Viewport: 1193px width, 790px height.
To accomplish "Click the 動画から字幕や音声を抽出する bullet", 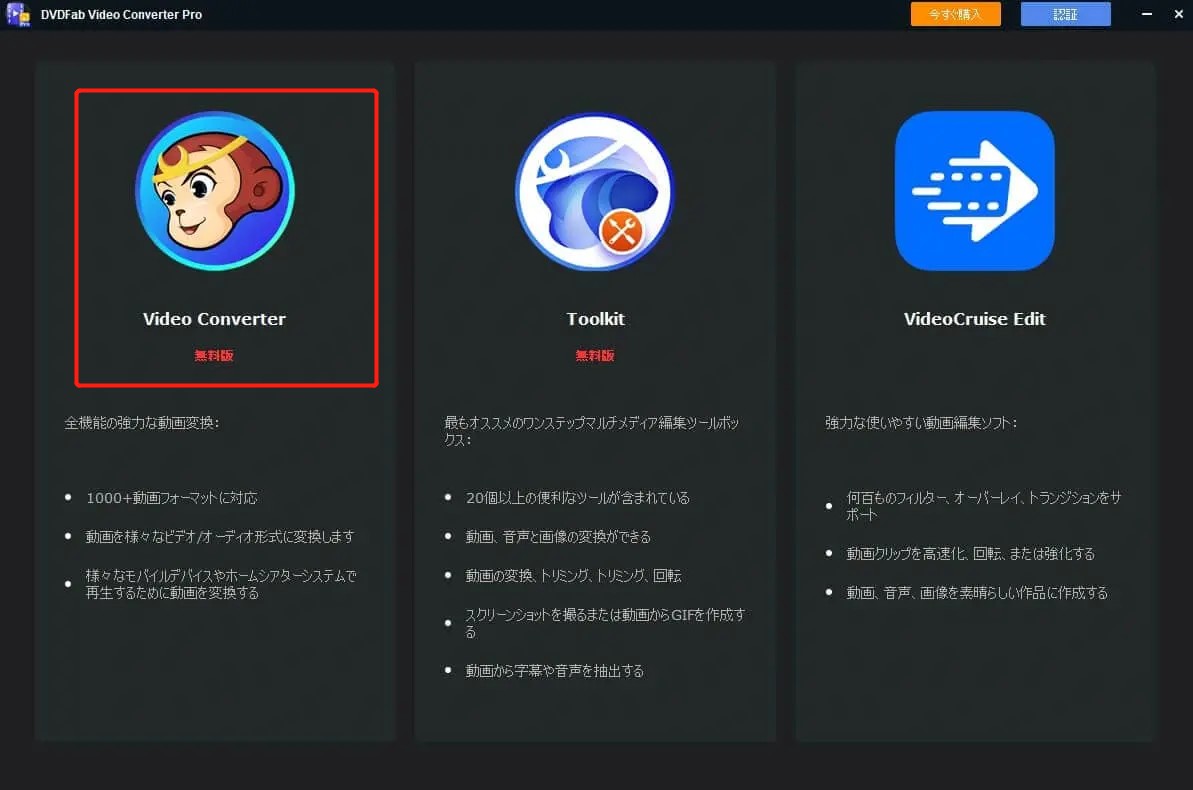I will coord(555,671).
